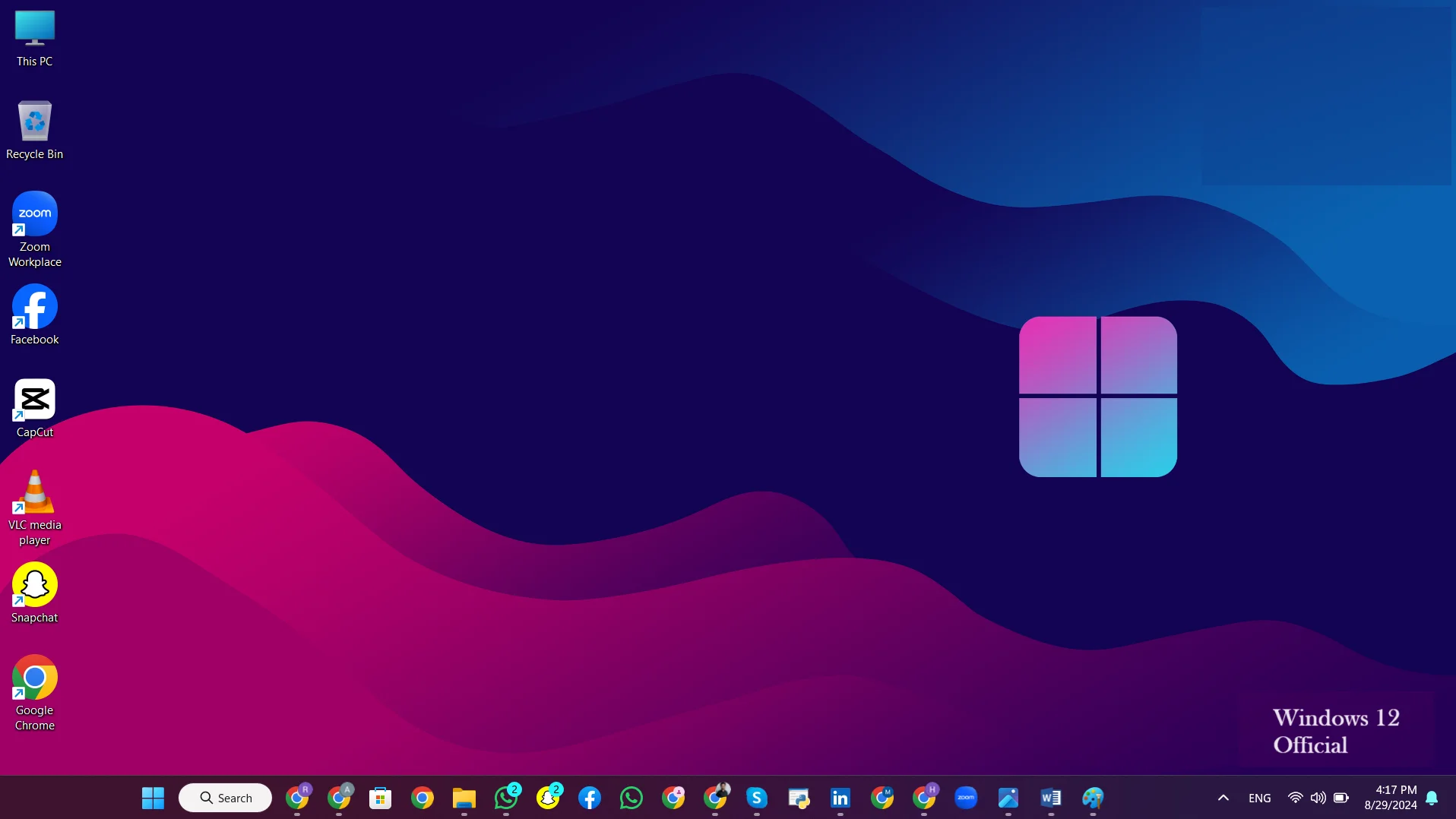Image resolution: width=1456 pixels, height=819 pixels.
Task: Open Chrome with photo profile badge
Action: pos(716,797)
